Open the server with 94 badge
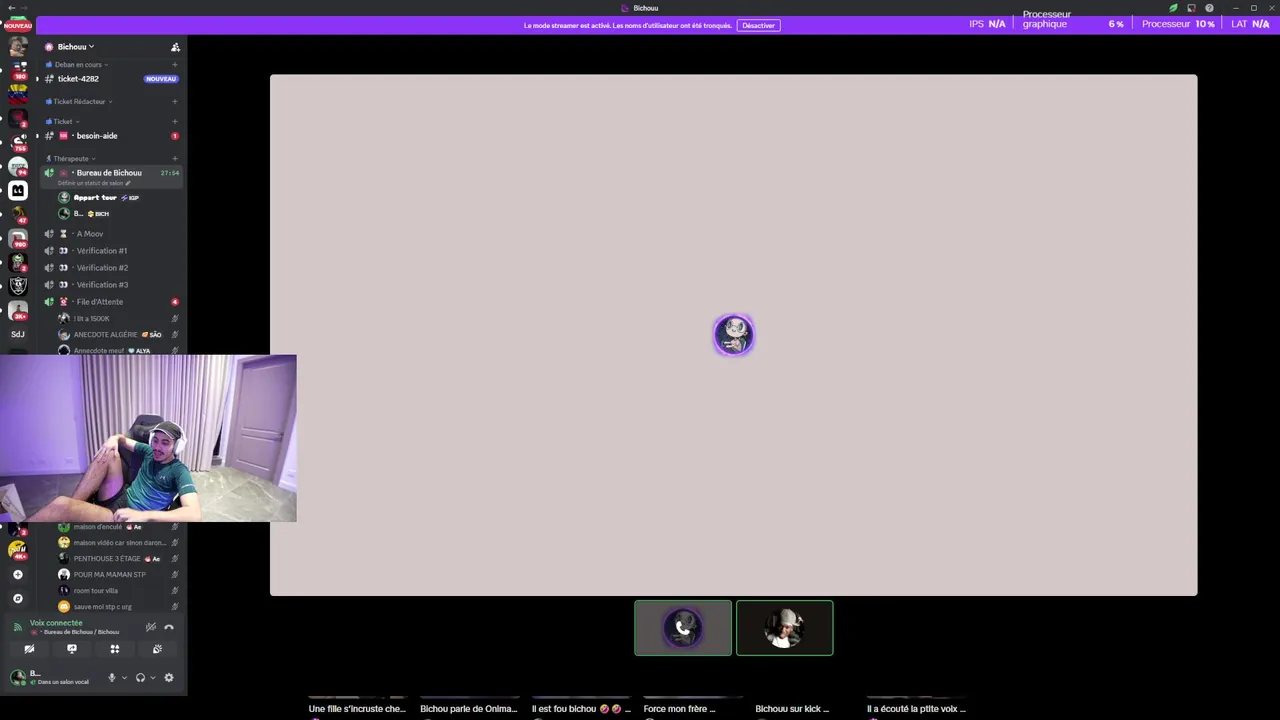1280x720 pixels. point(18,166)
